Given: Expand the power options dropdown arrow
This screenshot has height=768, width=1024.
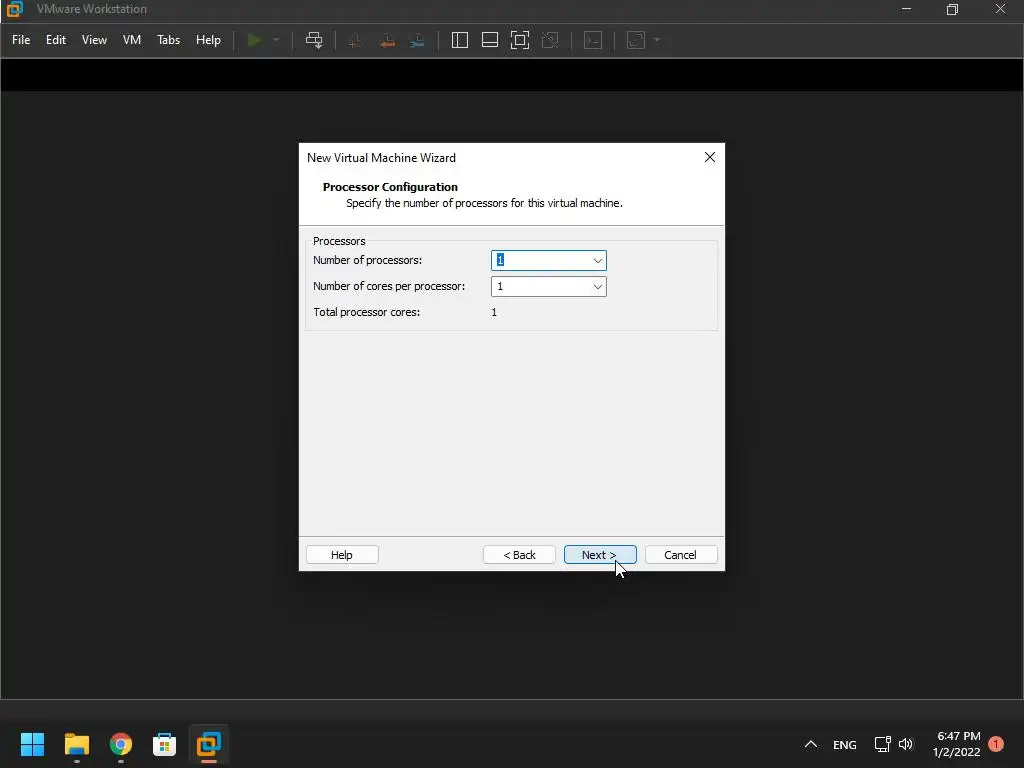Looking at the screenshot, I should point(276,40).
